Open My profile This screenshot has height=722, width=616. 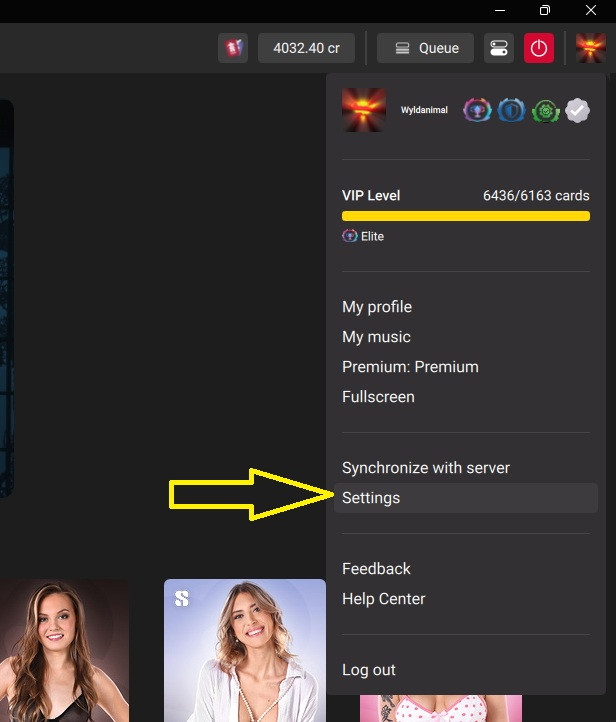377,307
